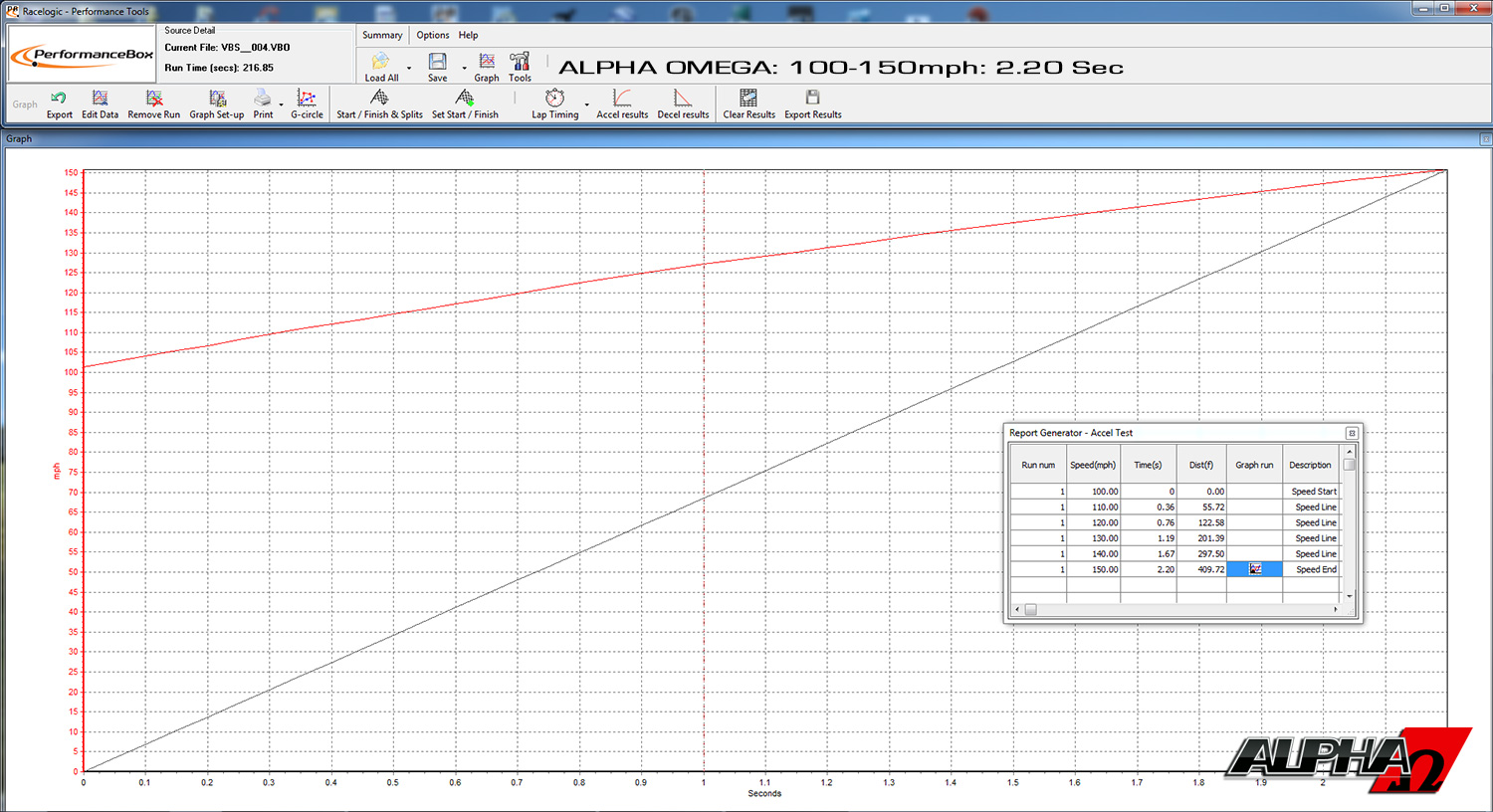Close the Graph panel via its corner button
The height and width of the screenshot is (812, 1493).
pyautogui.click(x=1485, y=139)
